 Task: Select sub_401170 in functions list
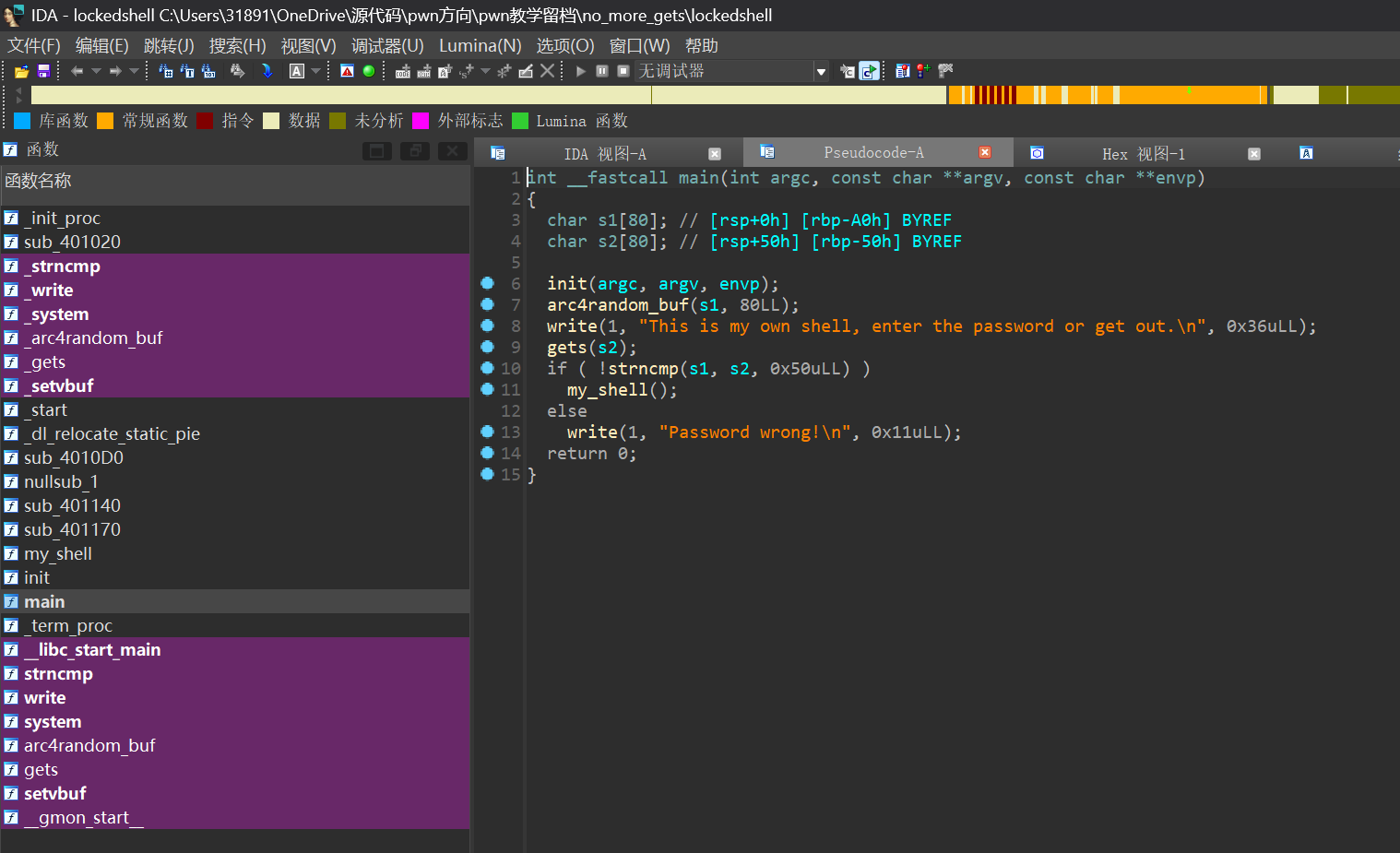tap(235, 529)
